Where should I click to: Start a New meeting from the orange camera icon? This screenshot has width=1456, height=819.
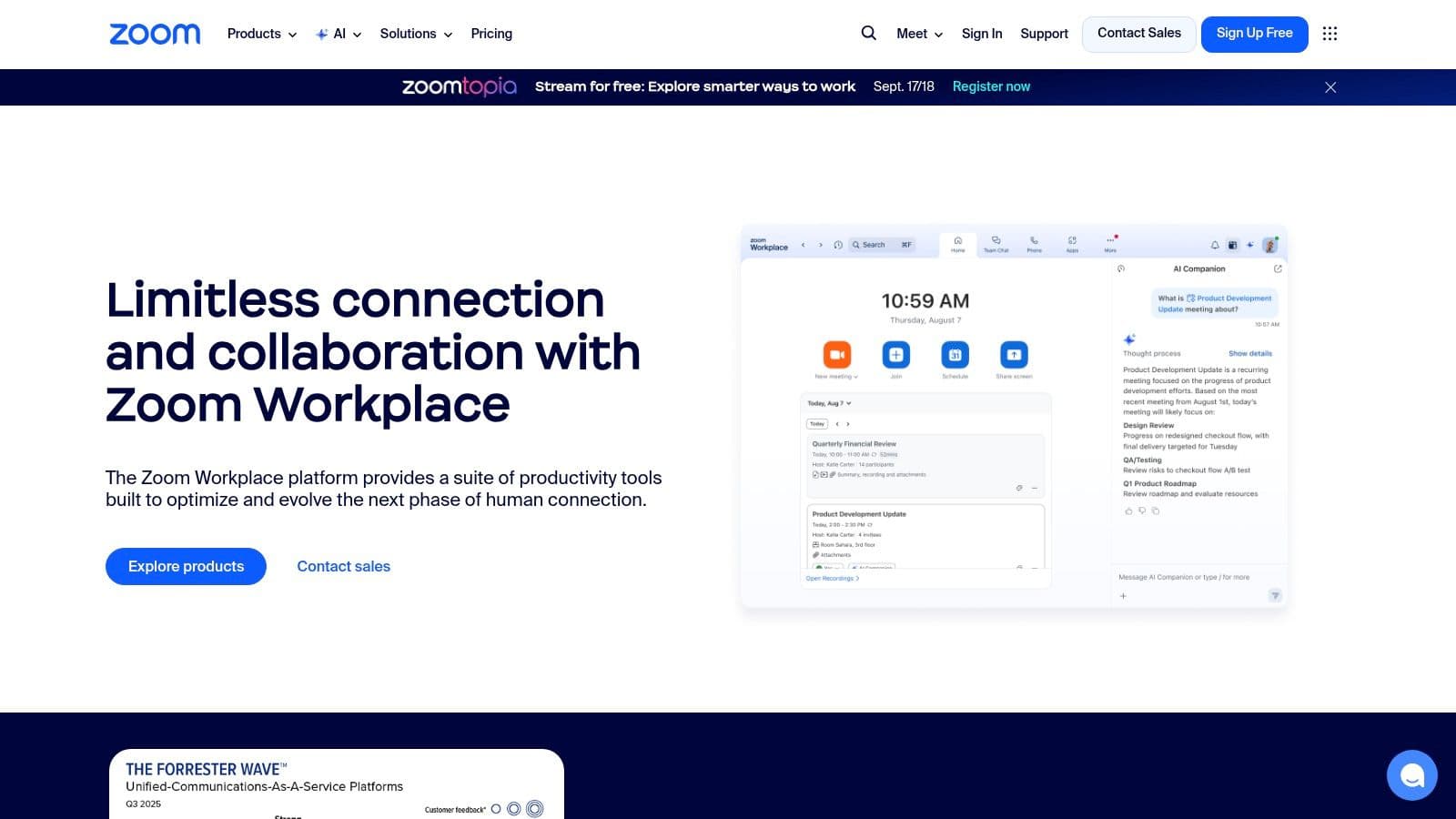pyautogui.click(x=838, y=355)
